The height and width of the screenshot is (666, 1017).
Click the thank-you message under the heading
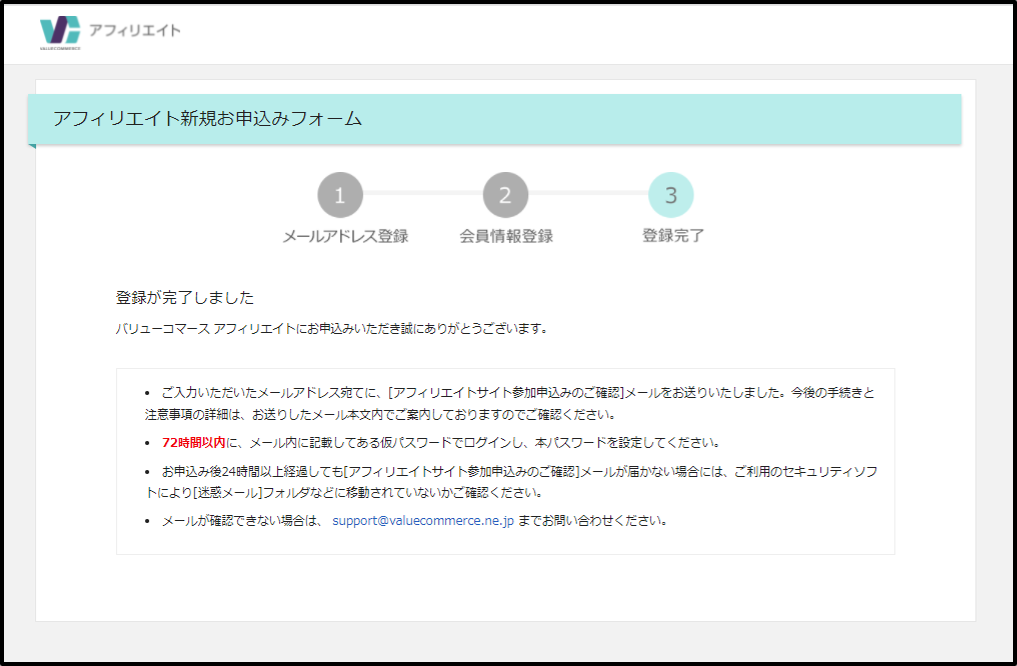(x=331, y=328)
